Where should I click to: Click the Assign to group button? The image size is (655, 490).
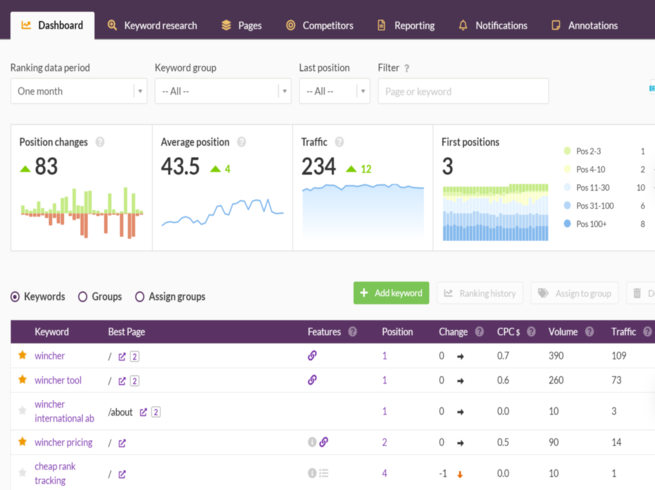[x=575, y=293]
